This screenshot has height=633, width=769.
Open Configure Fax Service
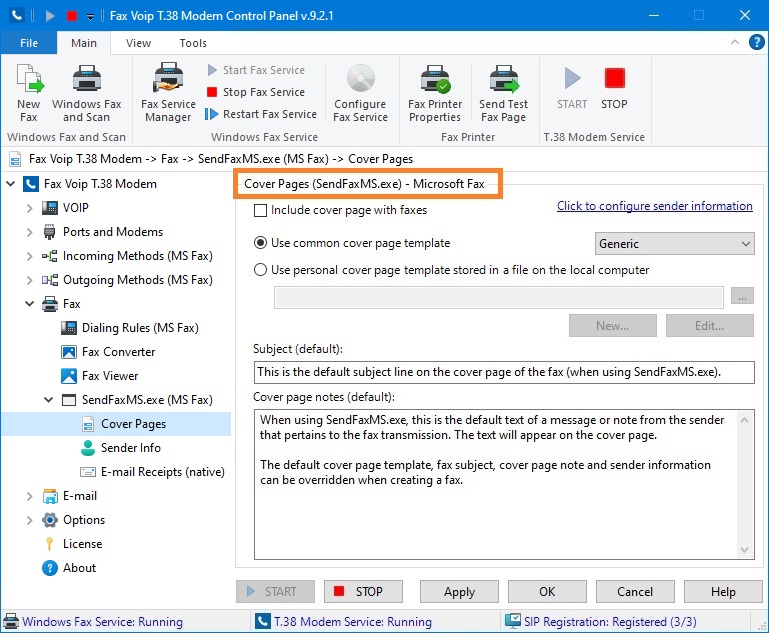point(360,93)
